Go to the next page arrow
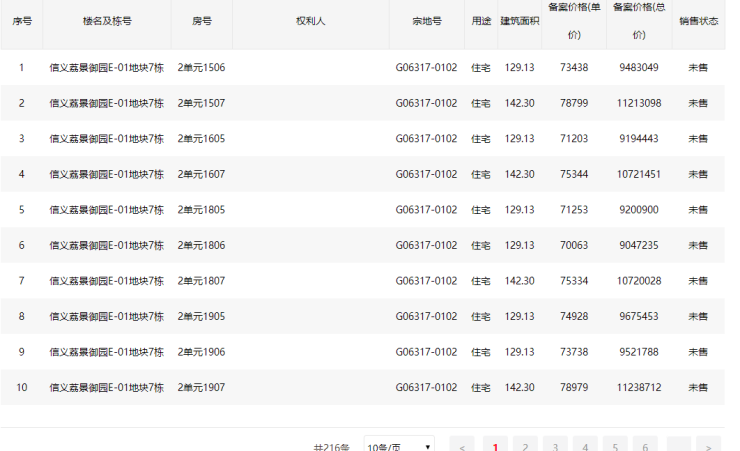740x451 pixels. click(708, 446)
